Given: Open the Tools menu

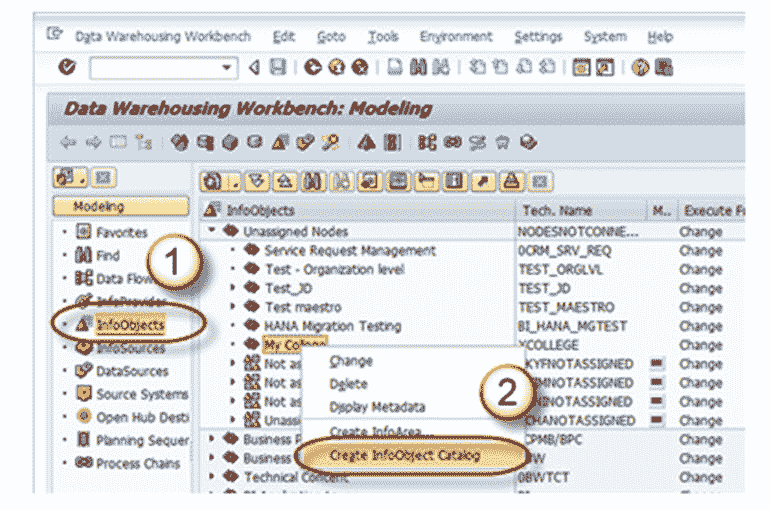Looking at the screenshot, I should [x=383, y=36].
